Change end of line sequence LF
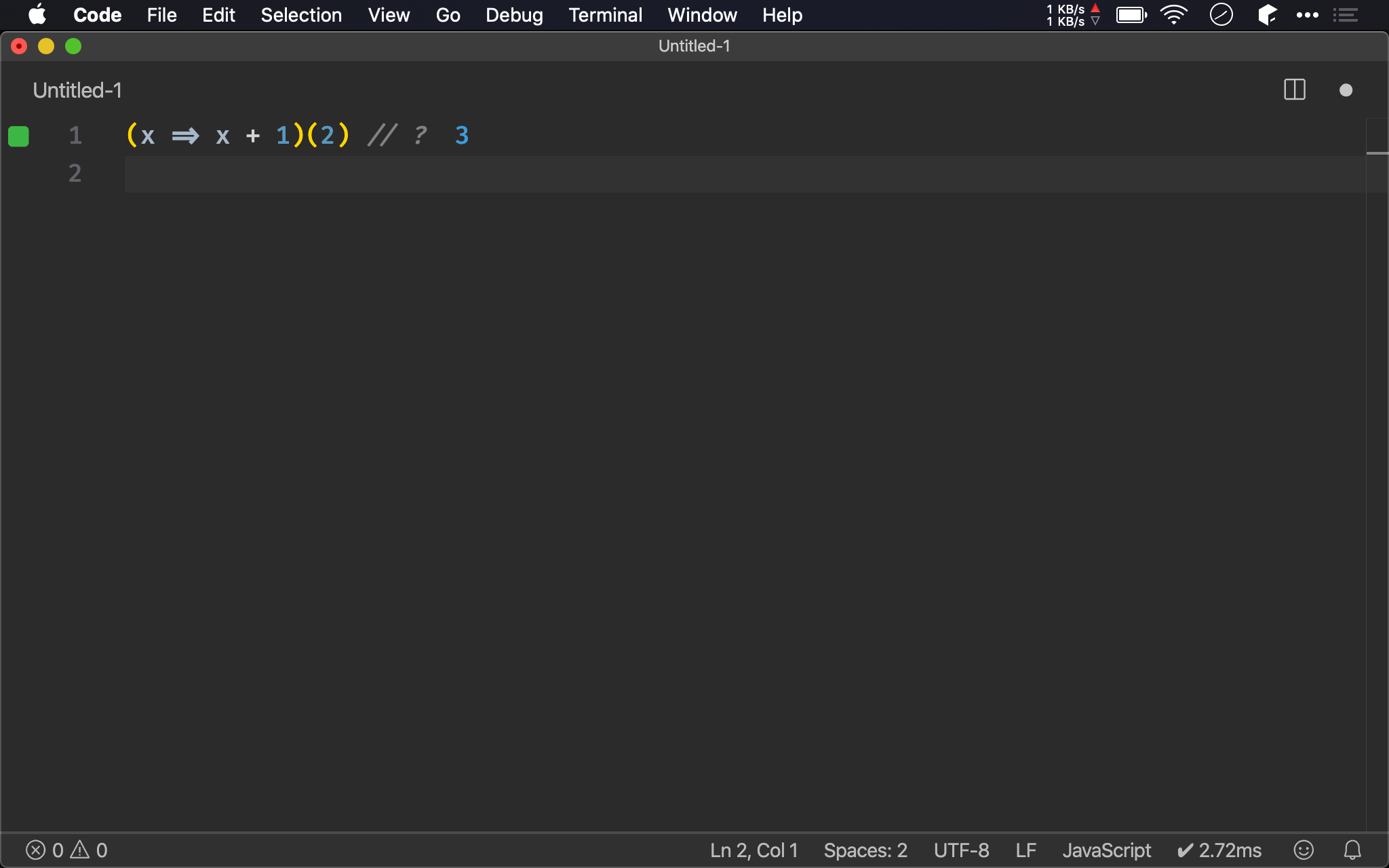 click(1025, 850)
